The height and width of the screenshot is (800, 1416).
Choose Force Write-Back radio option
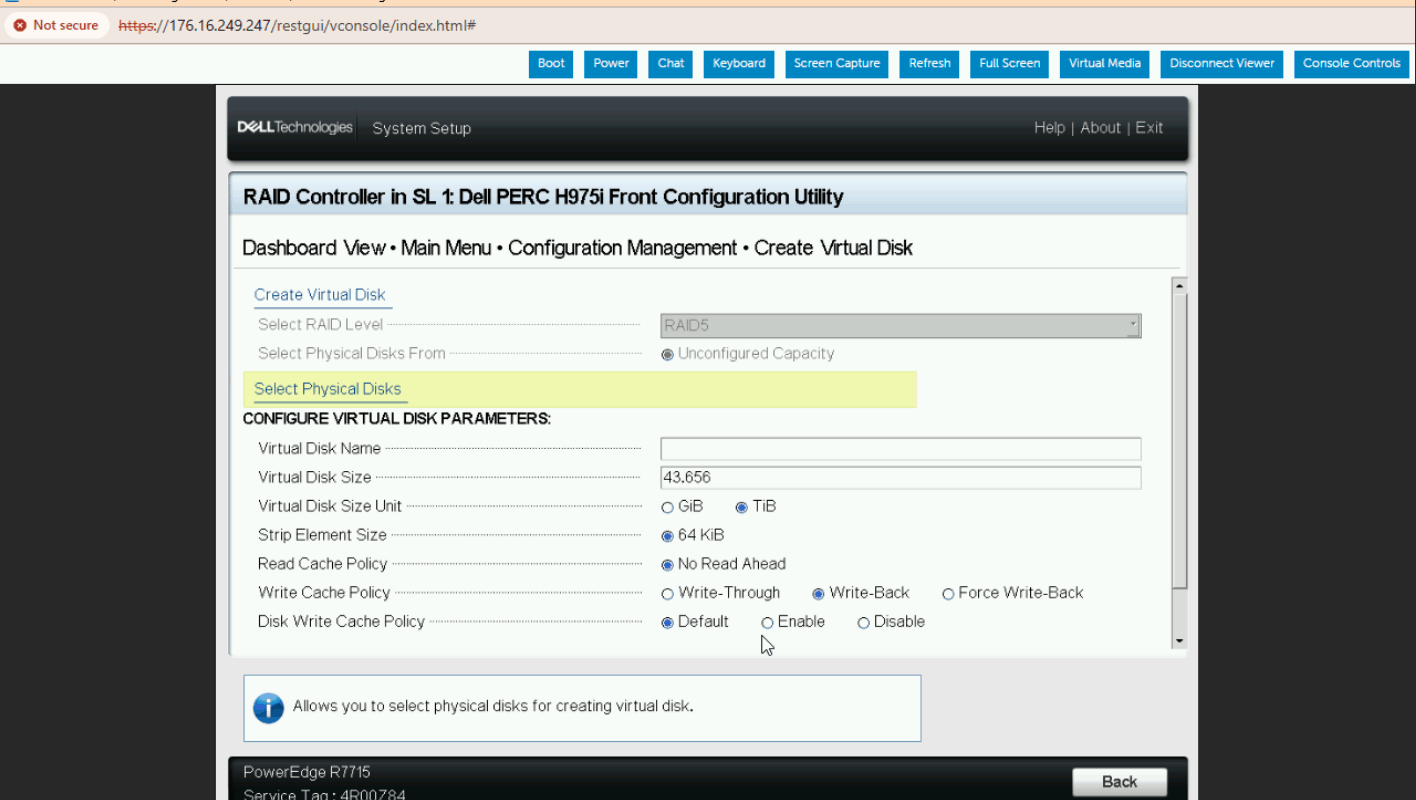coord(948,594)
